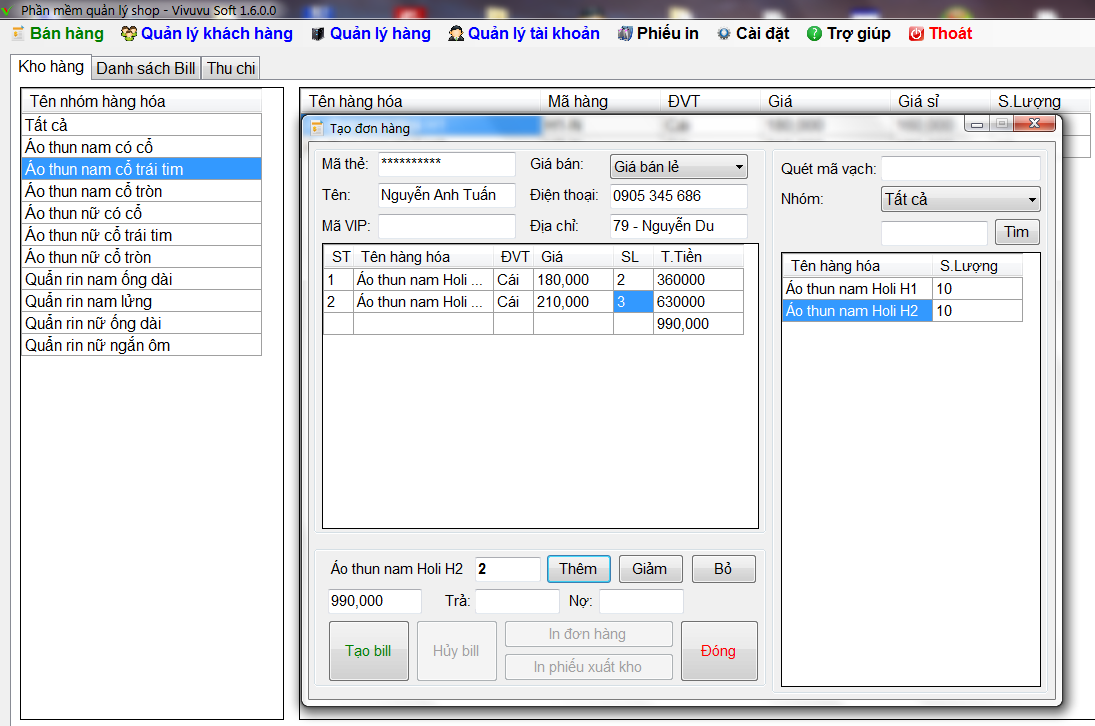Click the Tạo đơn hàng dialog title icon
The height and width of the screenshot is (726, 1095).
(x=317, y=128)
